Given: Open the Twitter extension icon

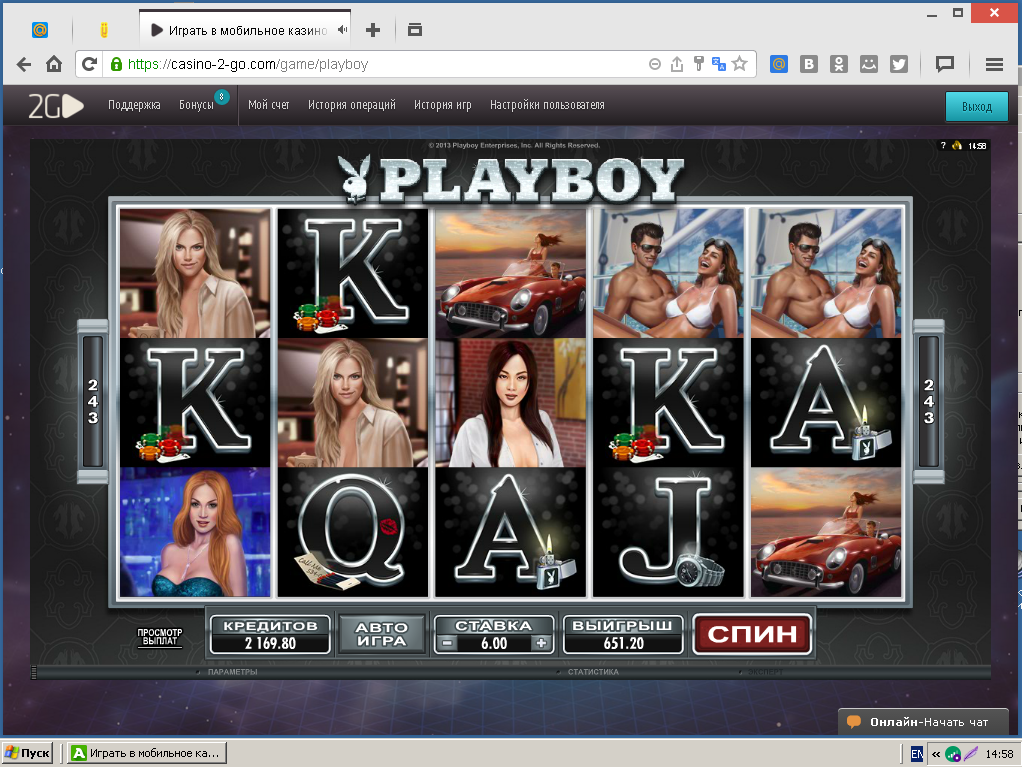Looking at the screenshot, I should click(x=899, y=64).
